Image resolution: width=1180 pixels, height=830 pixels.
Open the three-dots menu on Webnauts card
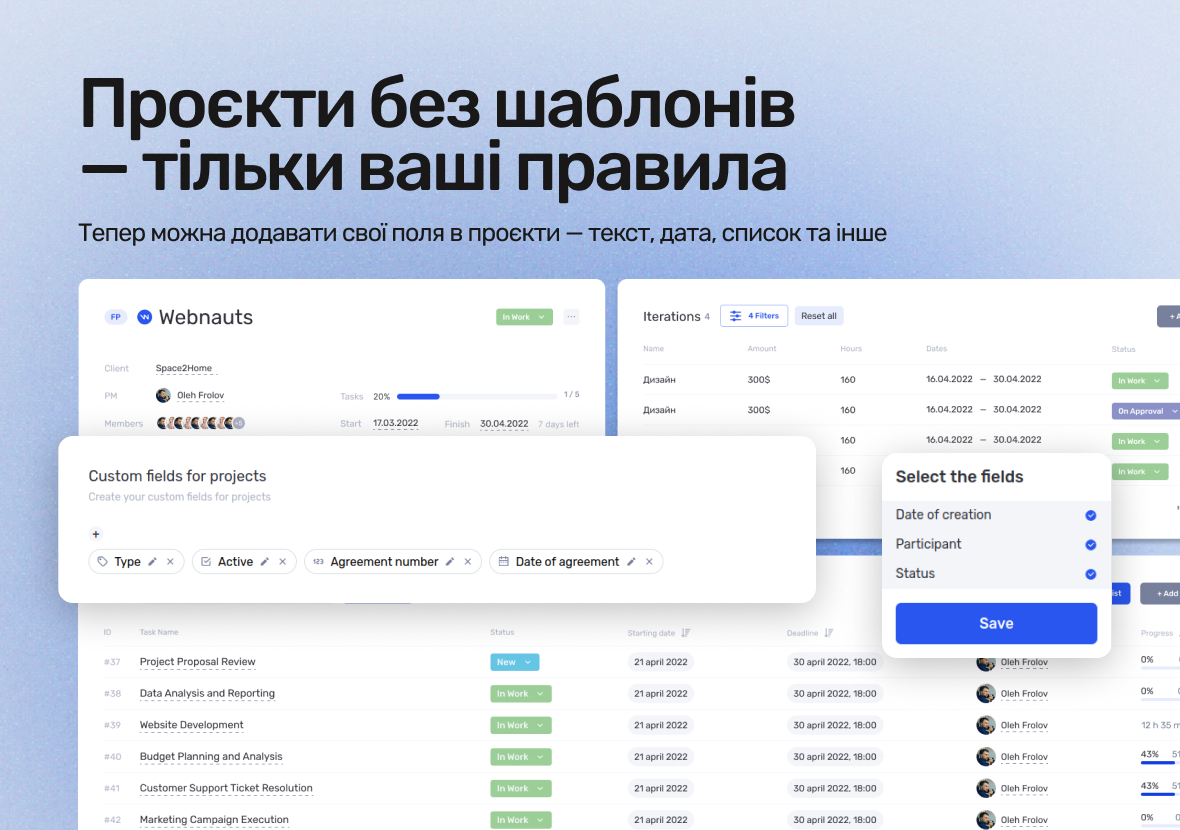pyautogui.click(x=572, y=317)
